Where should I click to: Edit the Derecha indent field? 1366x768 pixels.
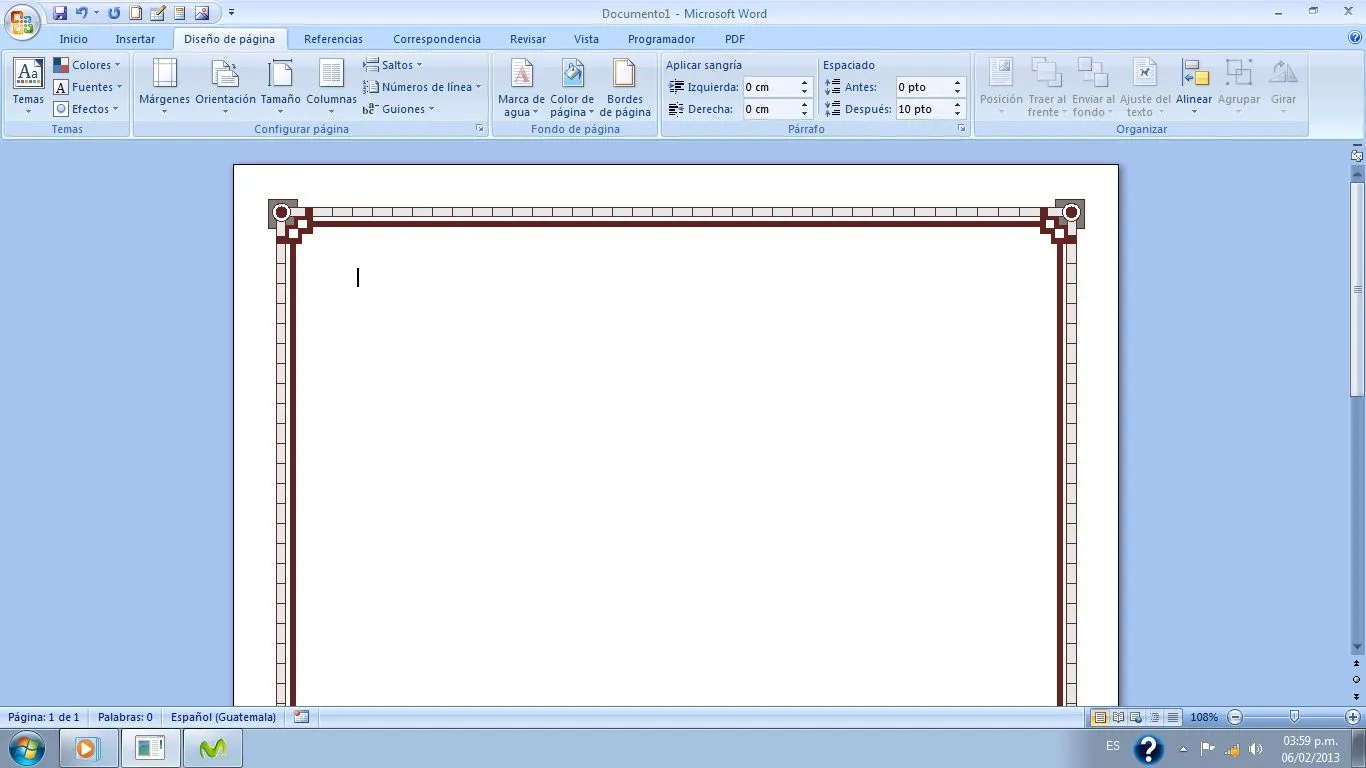[770, 109]
